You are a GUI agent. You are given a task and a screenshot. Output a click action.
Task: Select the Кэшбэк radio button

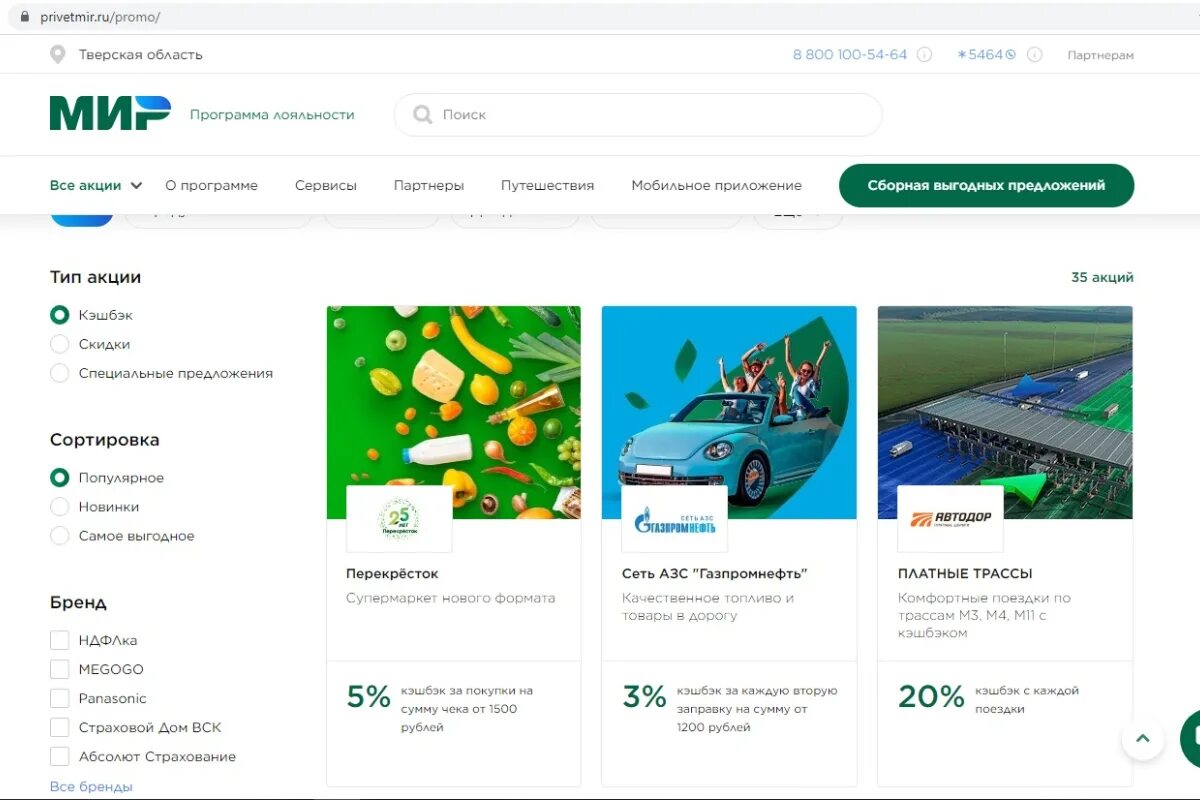coord(60,315)
